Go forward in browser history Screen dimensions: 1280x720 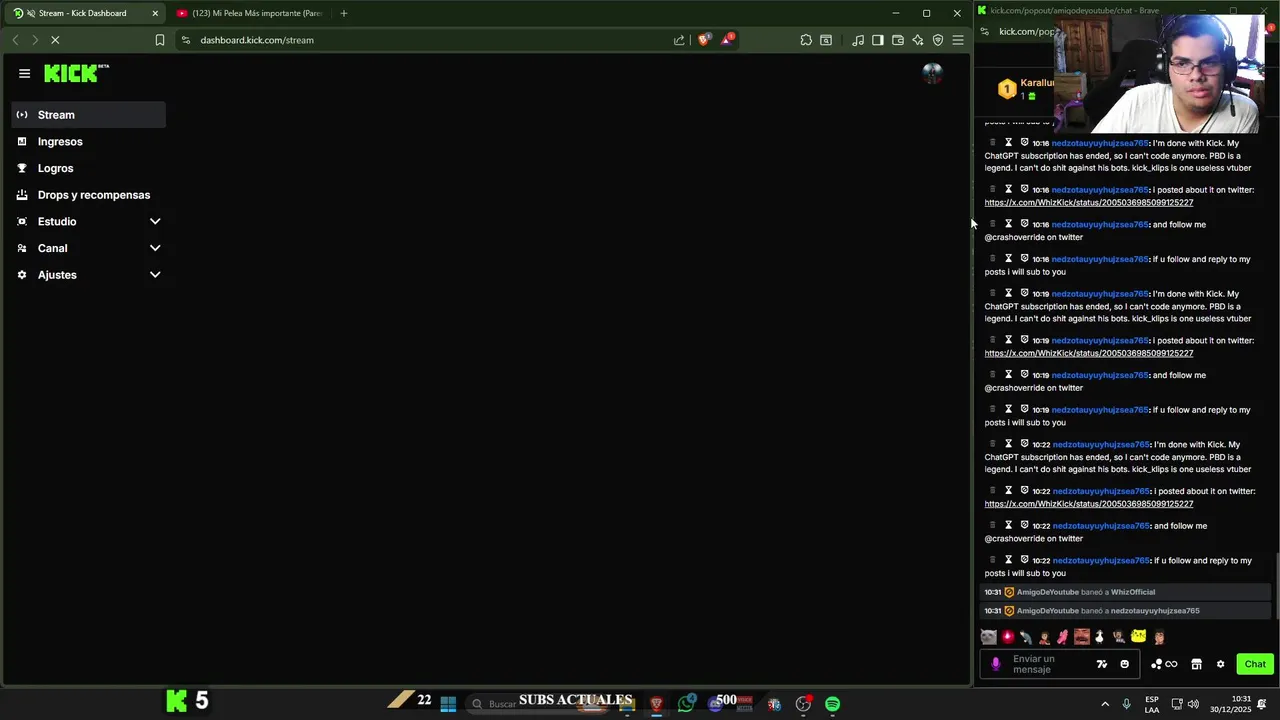tap(34, 40)
